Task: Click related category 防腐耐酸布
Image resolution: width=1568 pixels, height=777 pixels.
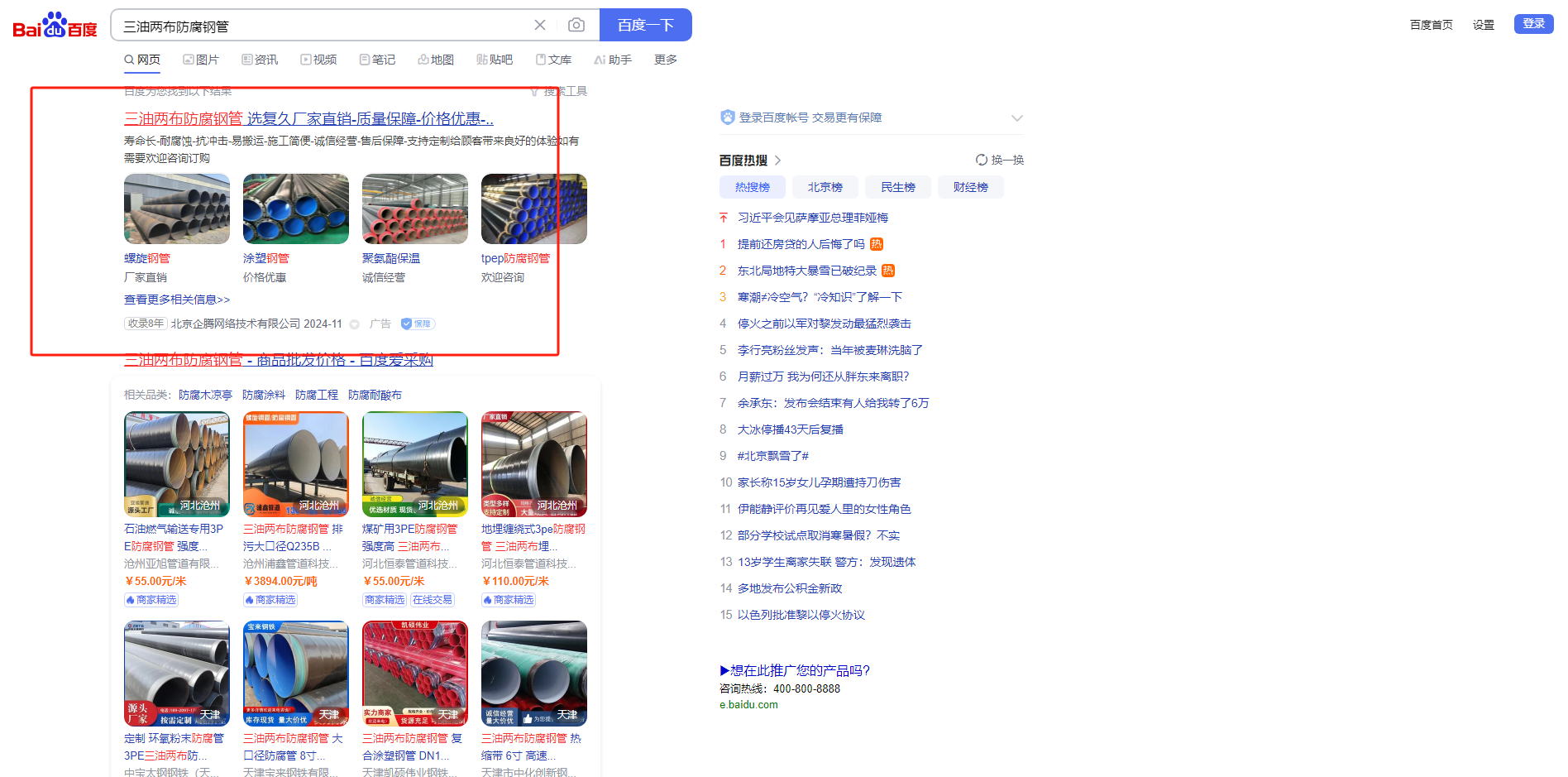Action: pos(375,395)
